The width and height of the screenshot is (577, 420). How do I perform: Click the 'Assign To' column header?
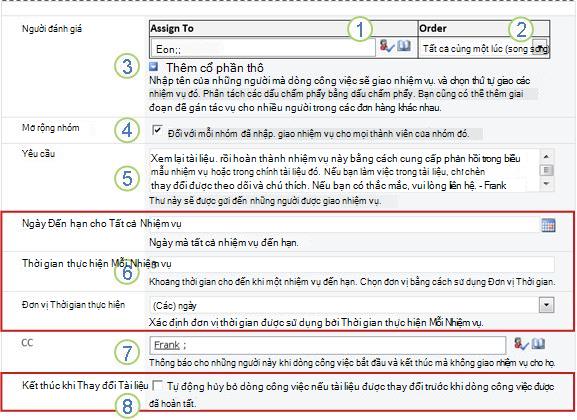(283, 28)
